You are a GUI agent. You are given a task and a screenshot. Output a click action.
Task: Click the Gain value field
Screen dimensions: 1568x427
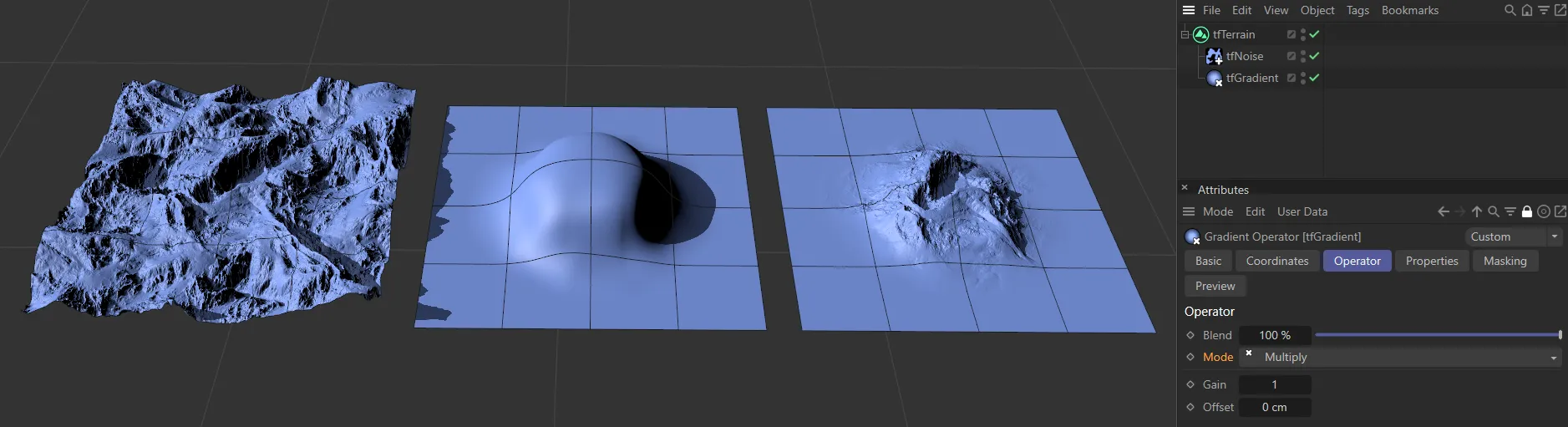click(x=1274, y=384)
